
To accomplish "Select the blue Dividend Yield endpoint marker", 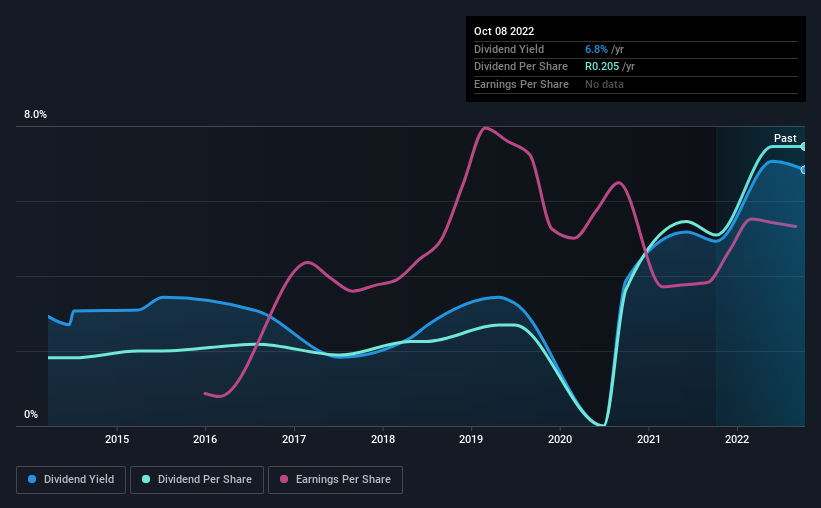I will click(x=803, y=170).
